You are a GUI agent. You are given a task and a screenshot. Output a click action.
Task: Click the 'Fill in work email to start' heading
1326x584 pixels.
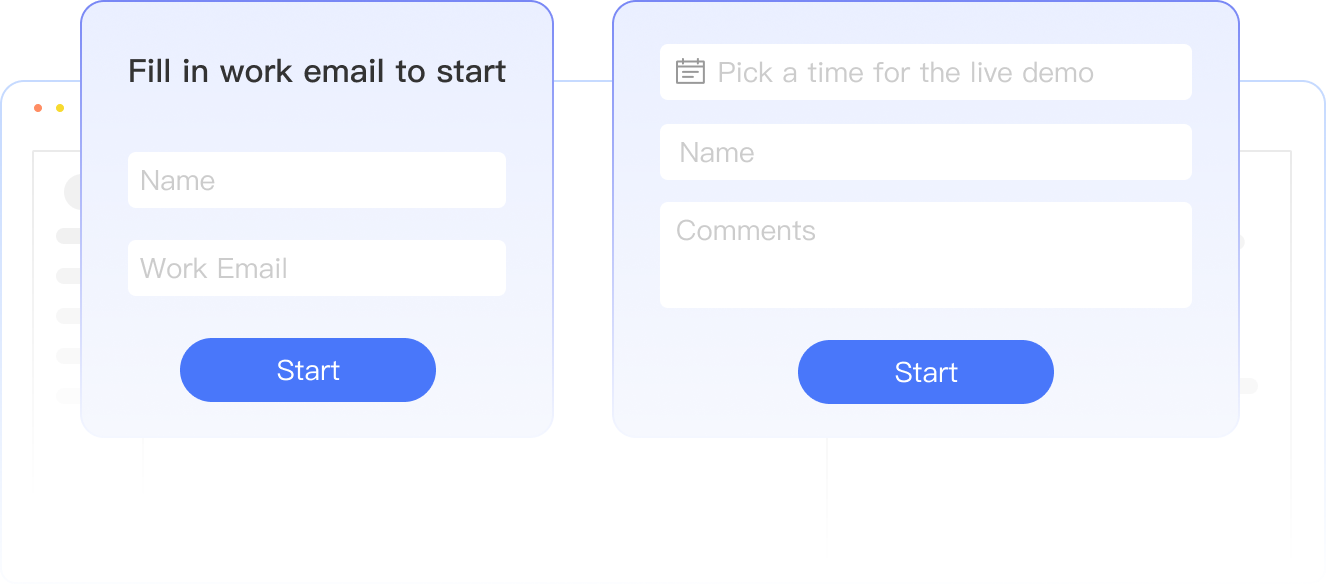click(316, 72)
